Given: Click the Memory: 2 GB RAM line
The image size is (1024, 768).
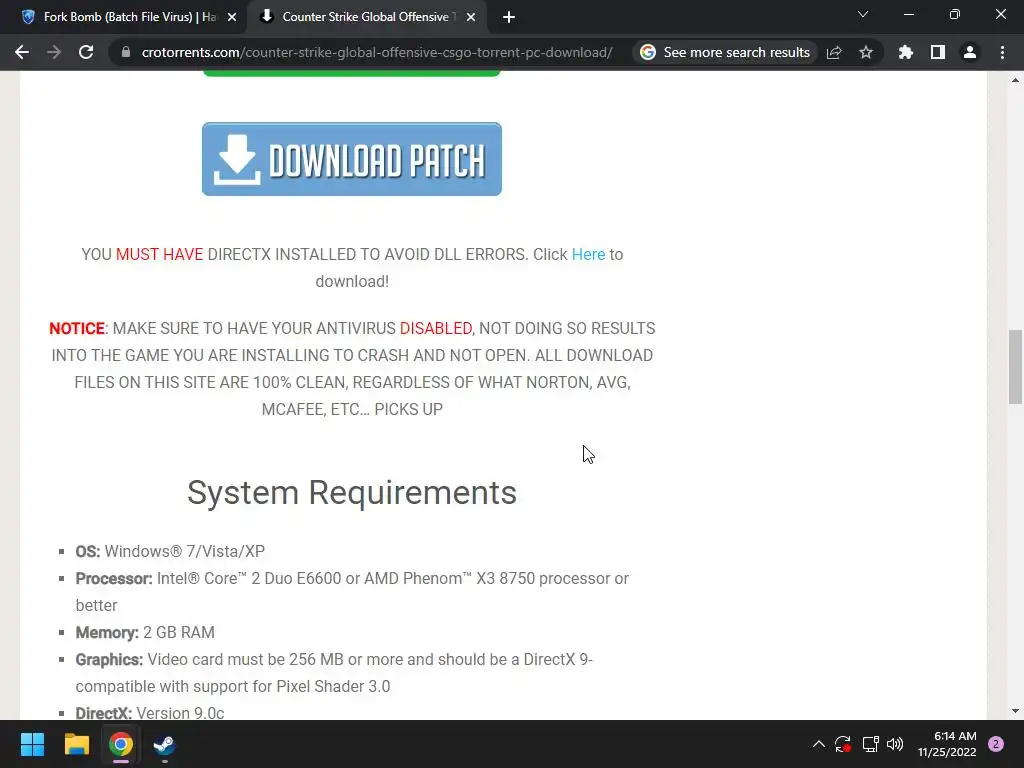Looking at the screenshot, I should pos(145,632).
